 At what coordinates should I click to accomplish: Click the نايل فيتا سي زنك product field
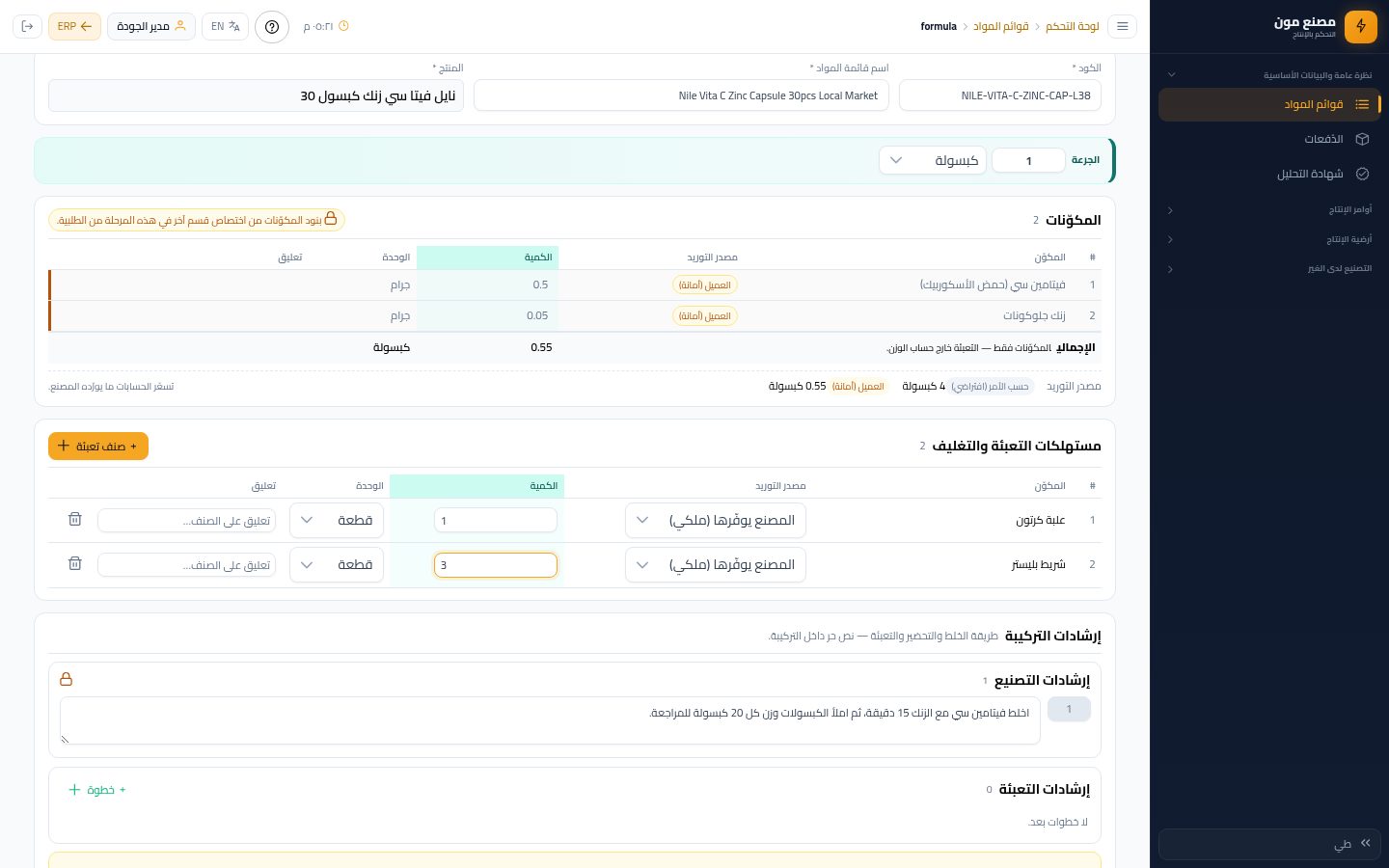pyautogui.click(x=256, y=95)
